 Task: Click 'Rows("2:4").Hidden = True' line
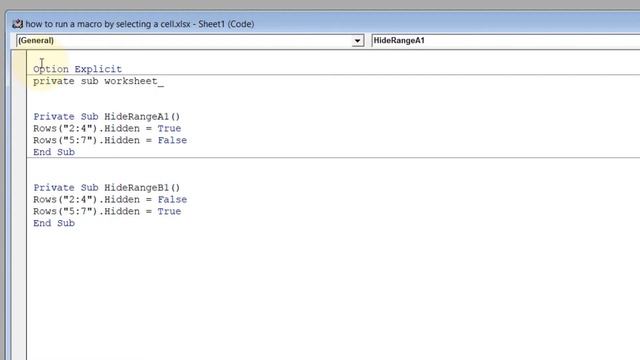click(x=107, y=129)
